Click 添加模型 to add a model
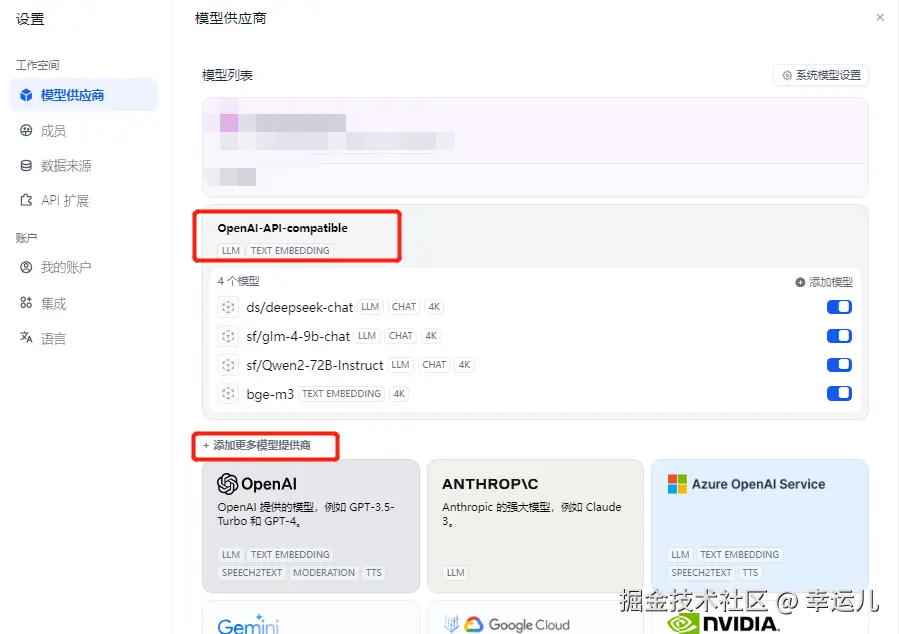This screenshot has height=634, width=899. click(824, 282)
